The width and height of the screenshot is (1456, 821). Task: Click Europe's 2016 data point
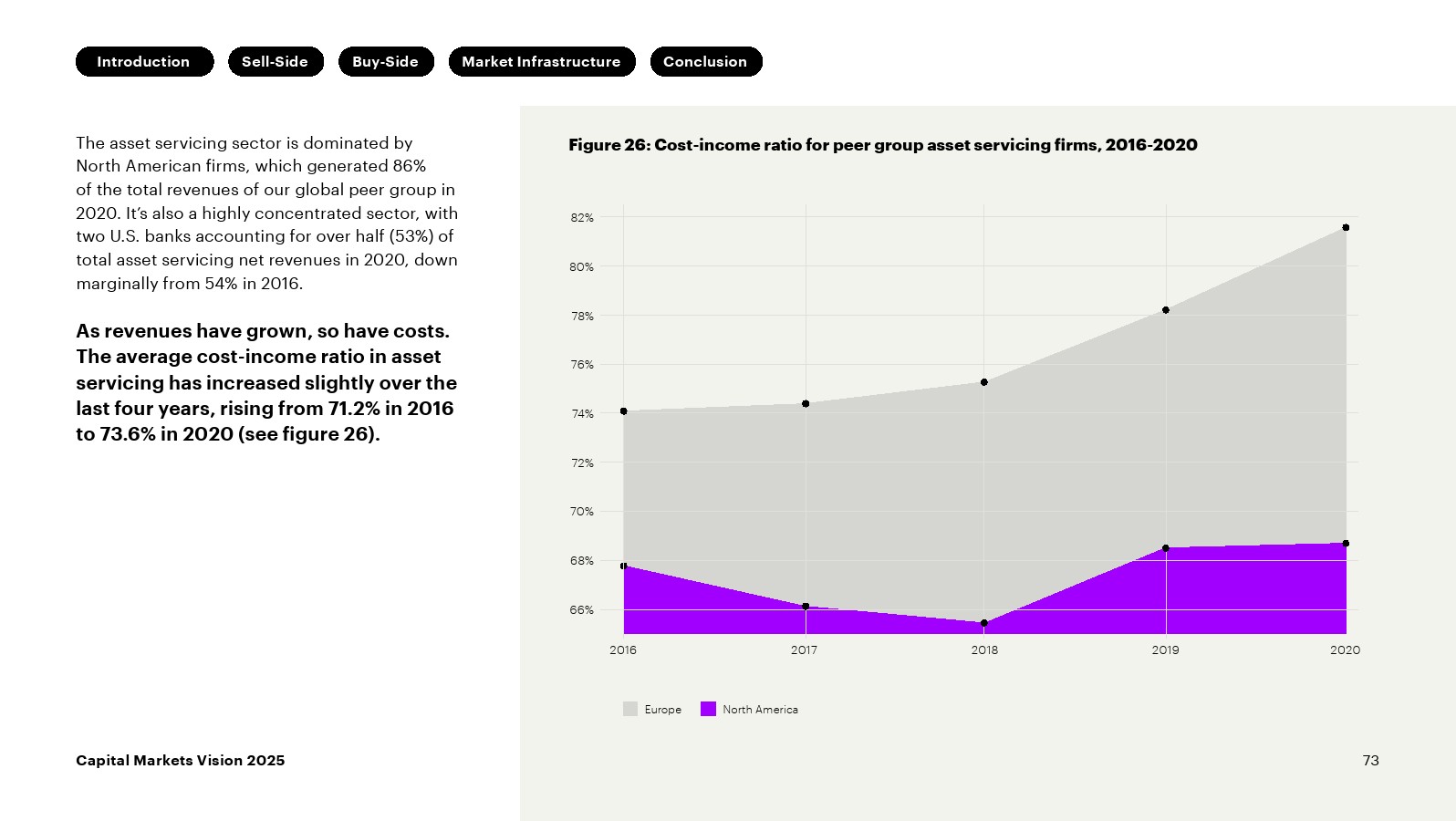pyautogui.click(x=624, y=411)
